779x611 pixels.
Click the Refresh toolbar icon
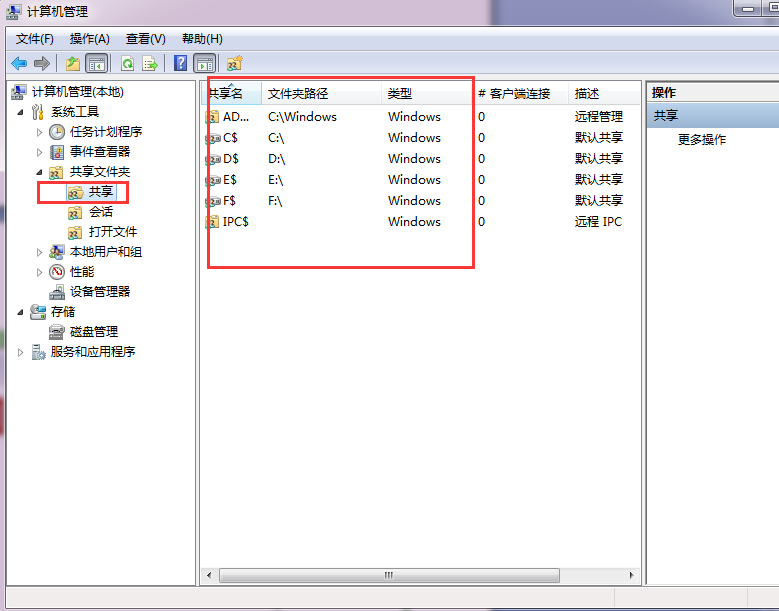128,64
